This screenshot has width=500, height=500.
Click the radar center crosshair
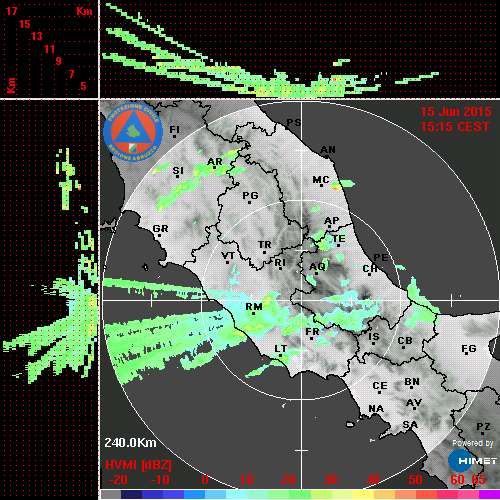(302, 300)
